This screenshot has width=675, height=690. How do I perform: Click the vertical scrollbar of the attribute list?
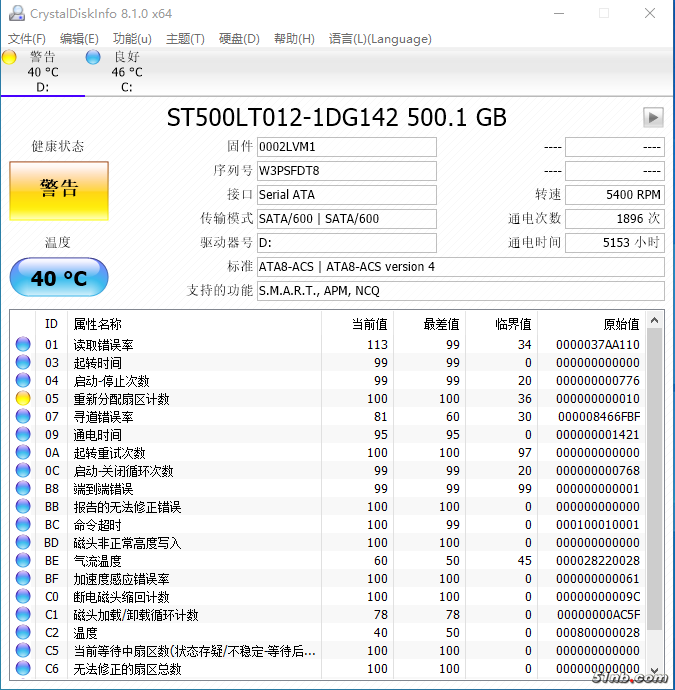(x=655, y=480)
